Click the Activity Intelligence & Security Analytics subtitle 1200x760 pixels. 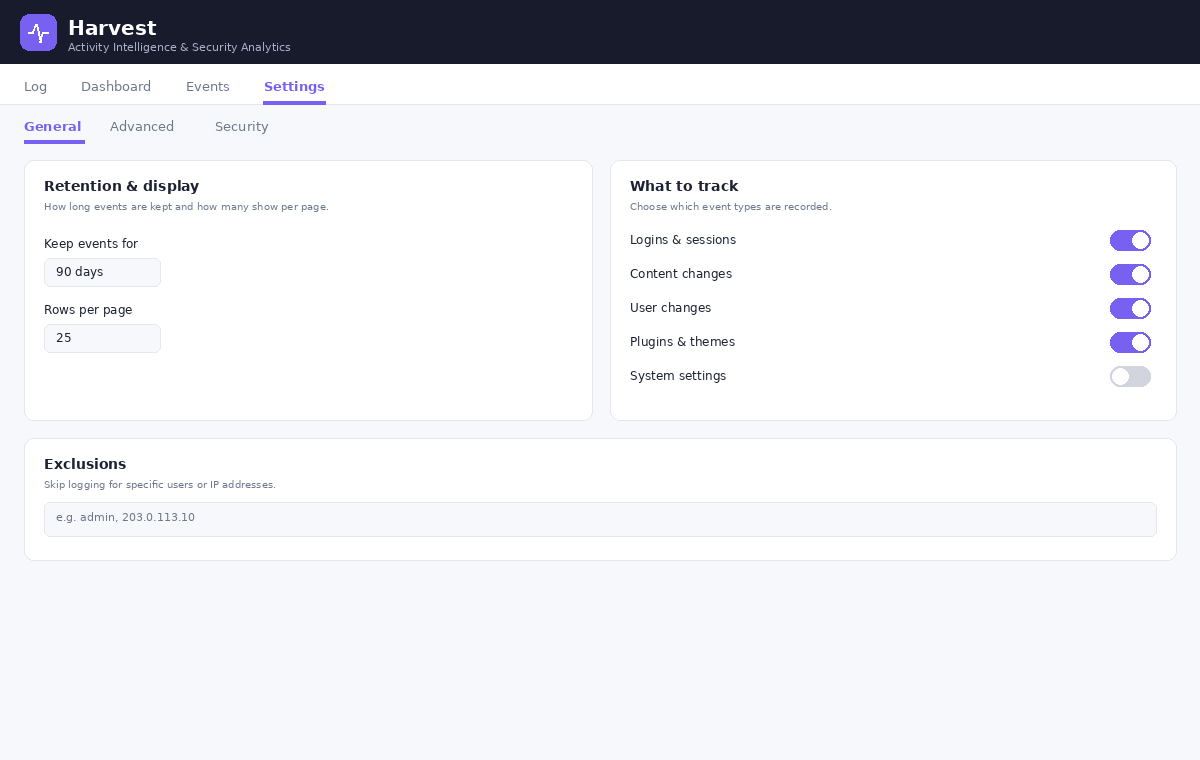(x=179, y=47)
